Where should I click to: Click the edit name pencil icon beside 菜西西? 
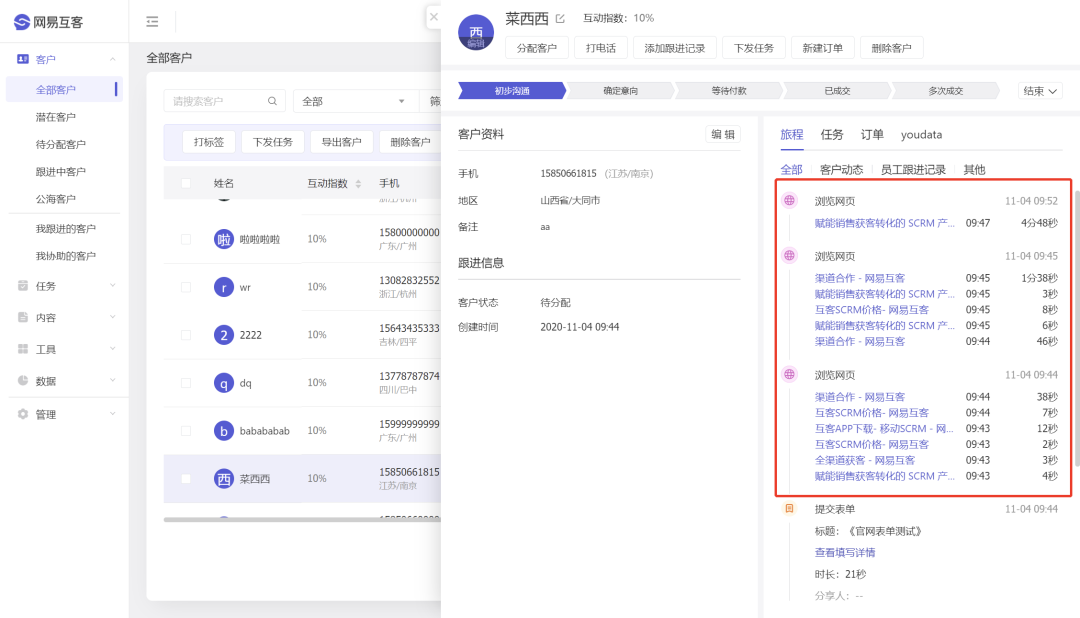pyautogui.click(x=560, y=19)
